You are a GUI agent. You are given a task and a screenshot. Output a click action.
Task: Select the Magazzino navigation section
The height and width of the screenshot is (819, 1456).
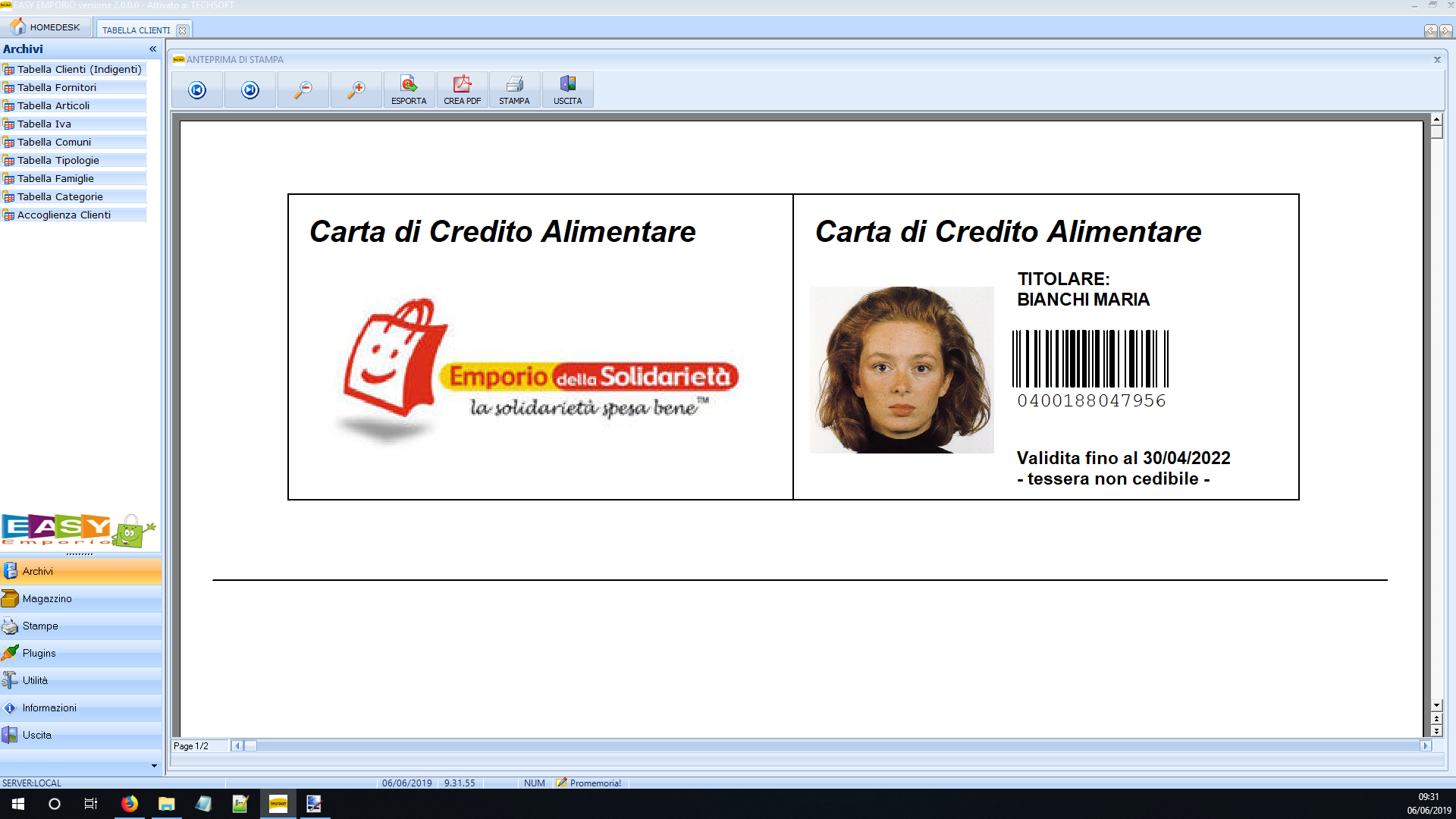tap(80, 598)
